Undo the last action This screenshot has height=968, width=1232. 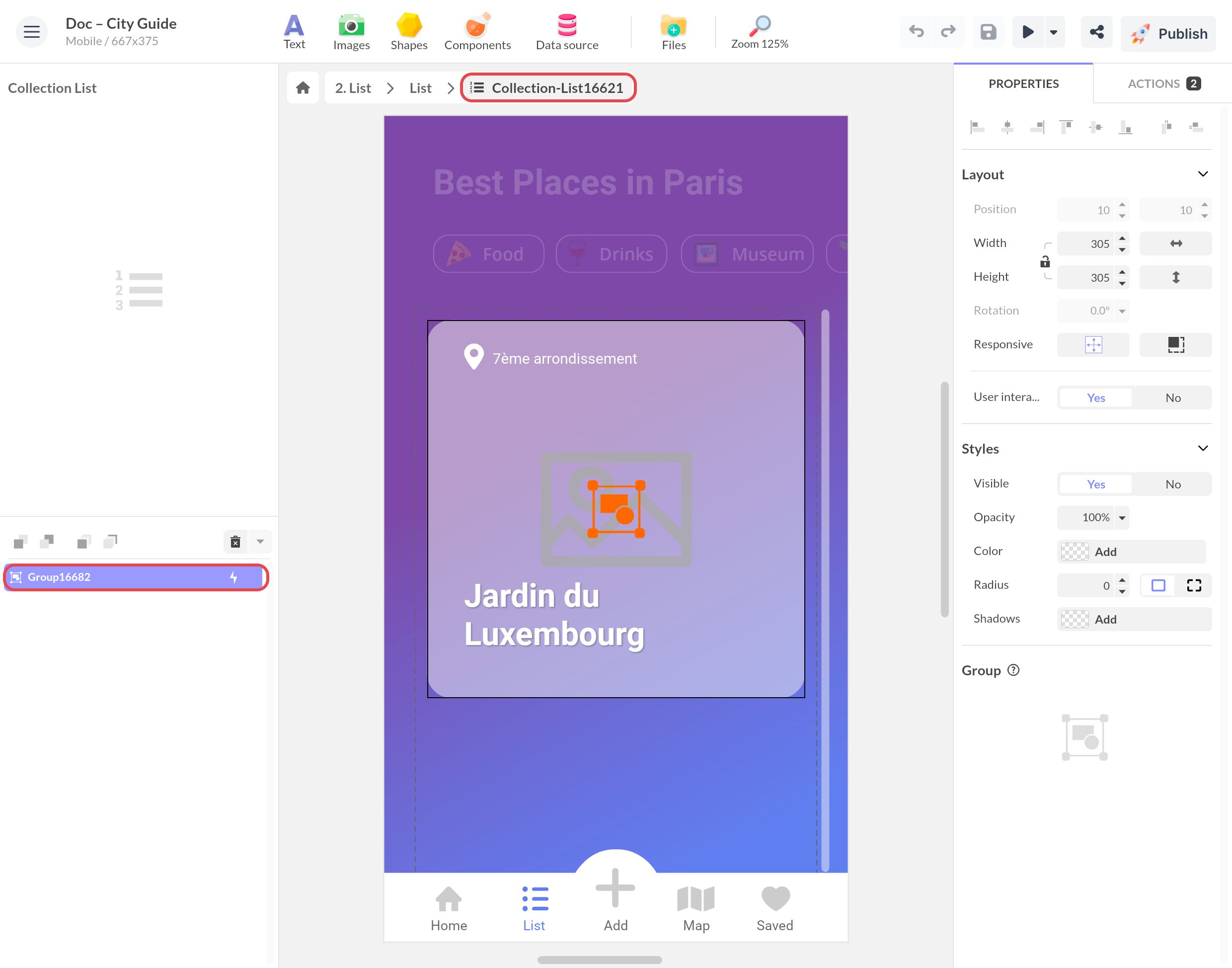coord(917,32)
